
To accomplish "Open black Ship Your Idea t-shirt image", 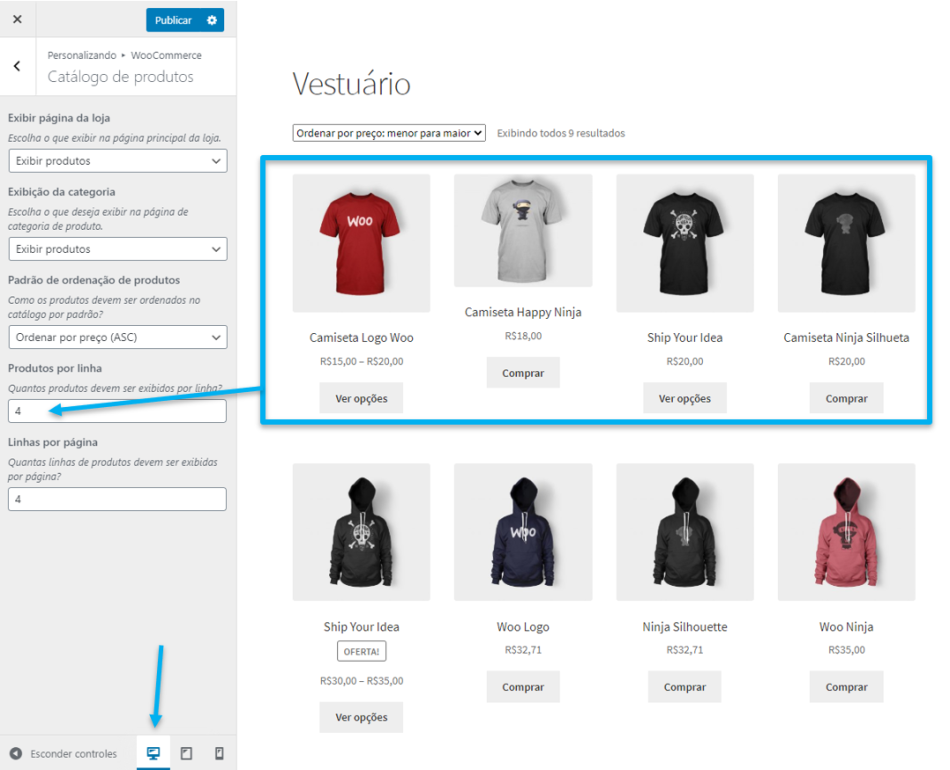I will click(685, 244).
